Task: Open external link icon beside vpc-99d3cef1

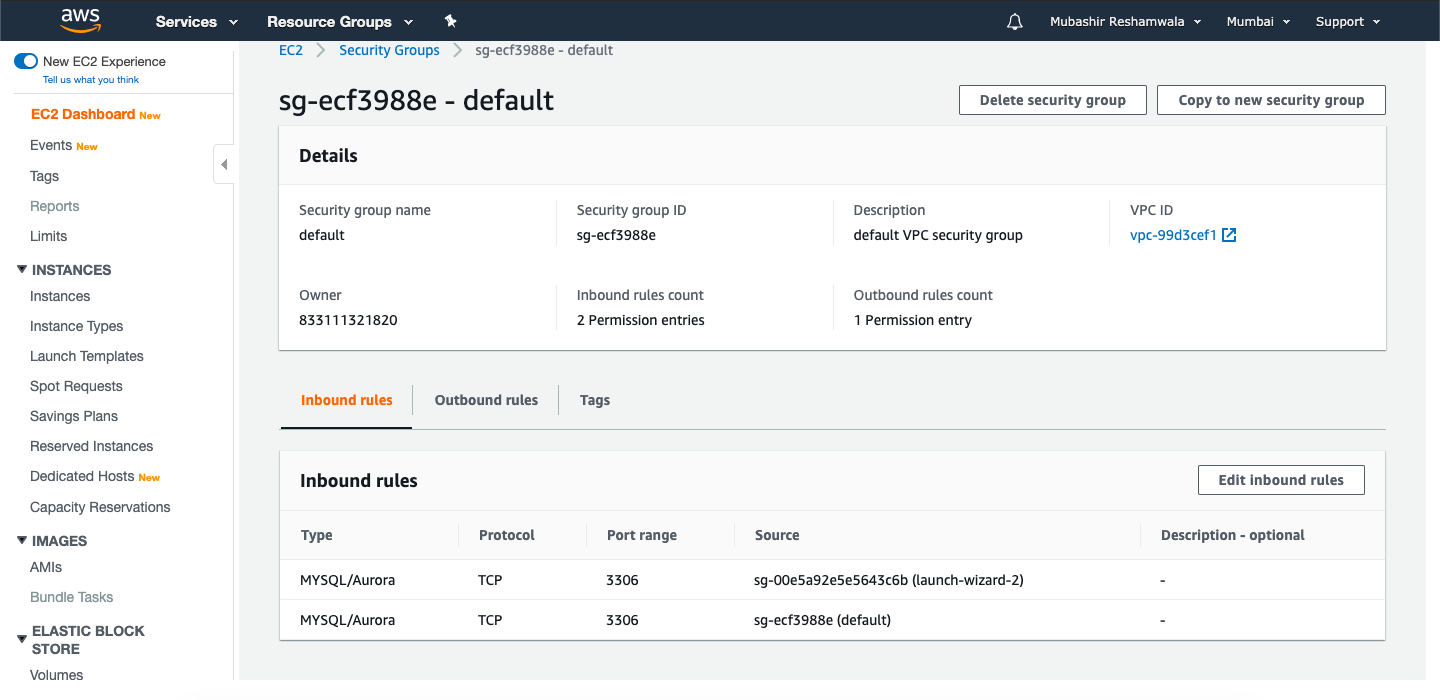Action: click(1230, 235)
